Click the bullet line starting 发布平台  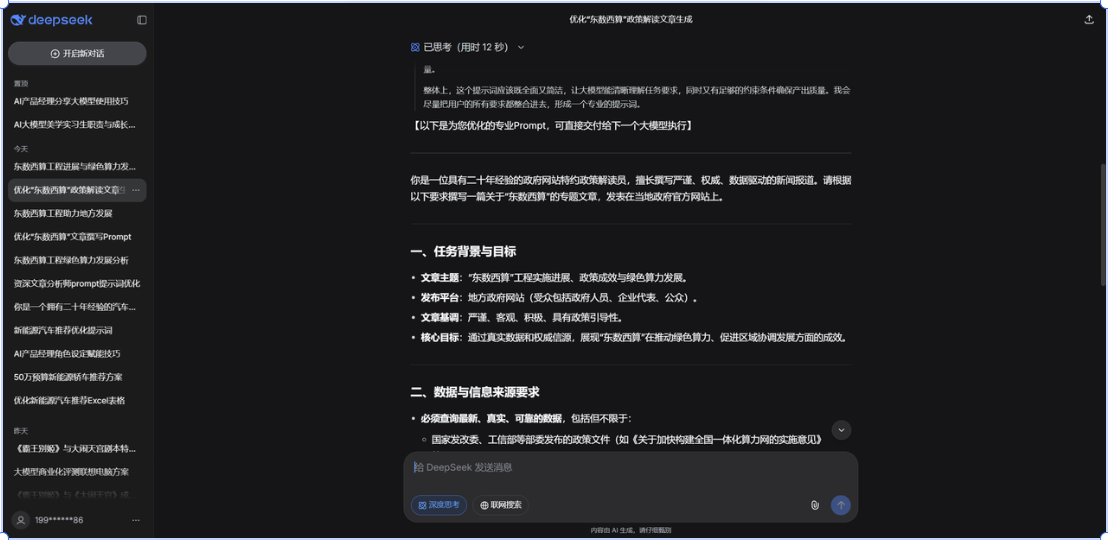560,298
